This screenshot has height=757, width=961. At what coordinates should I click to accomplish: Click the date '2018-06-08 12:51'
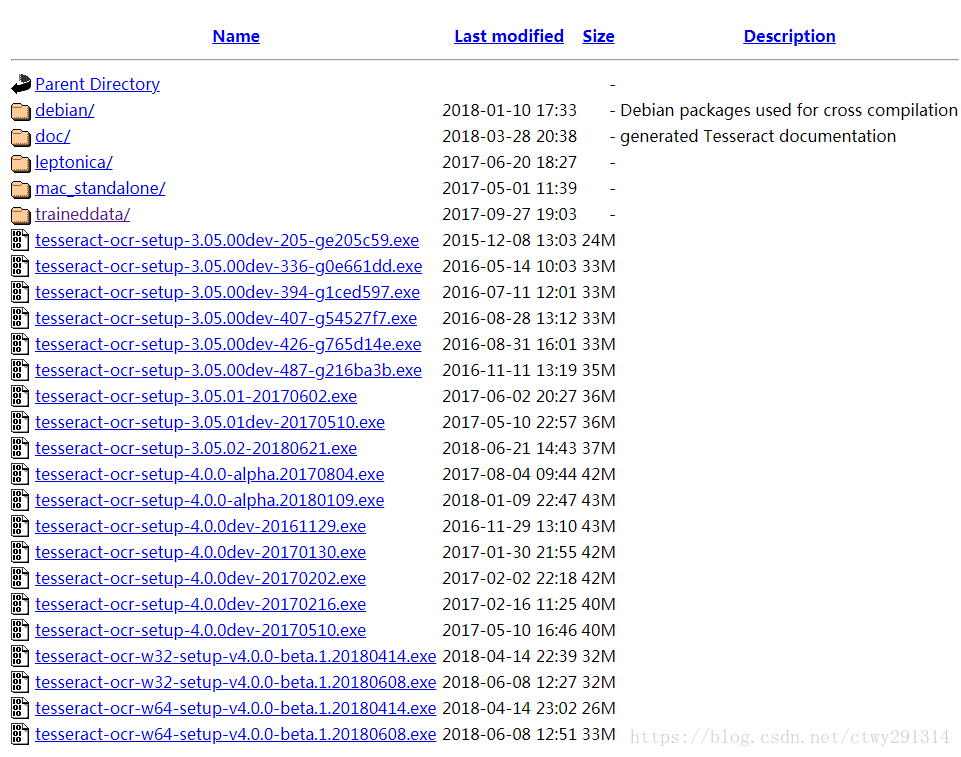tap(509, 734)
